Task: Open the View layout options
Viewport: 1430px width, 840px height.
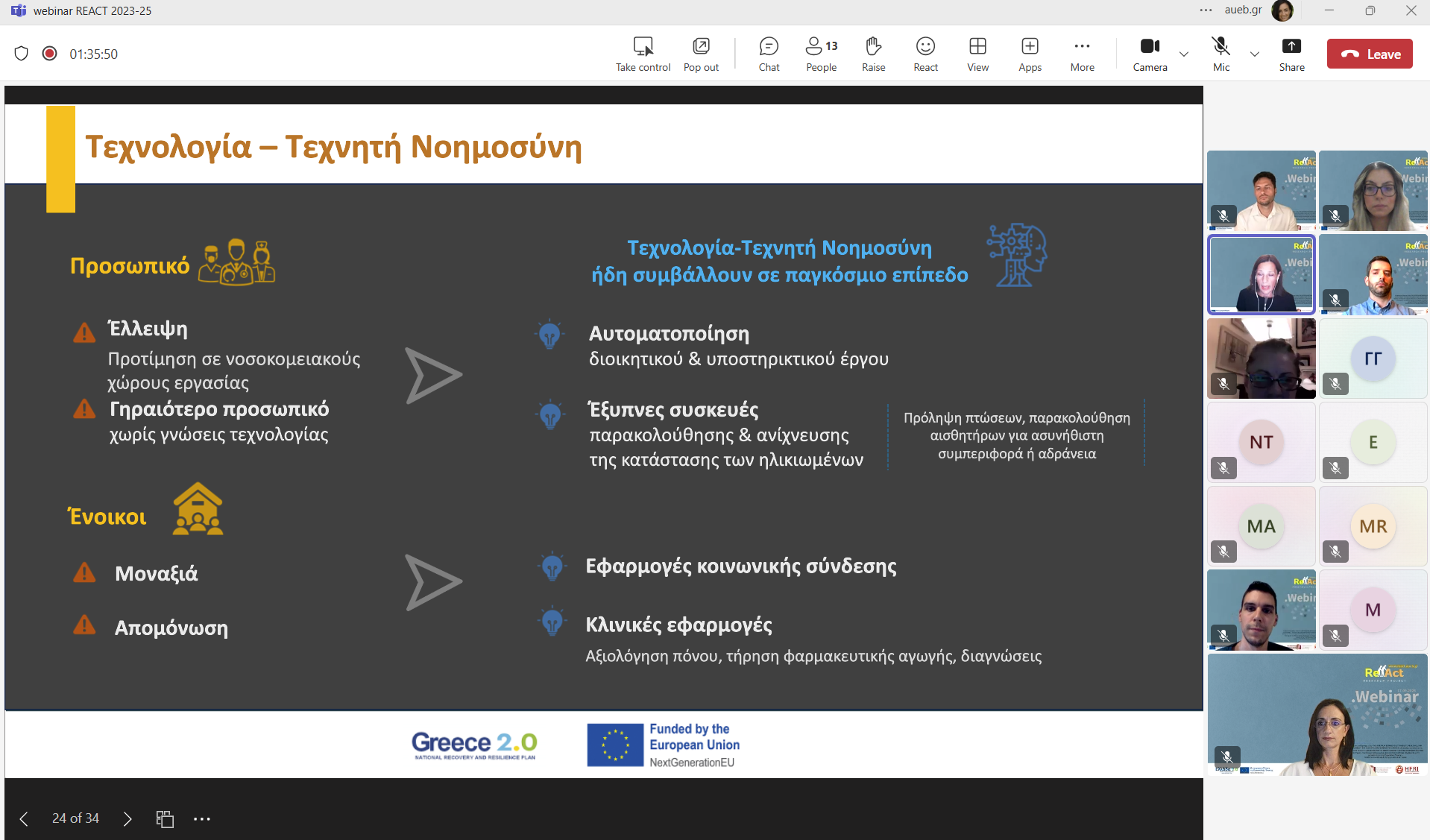Action: 977,54
